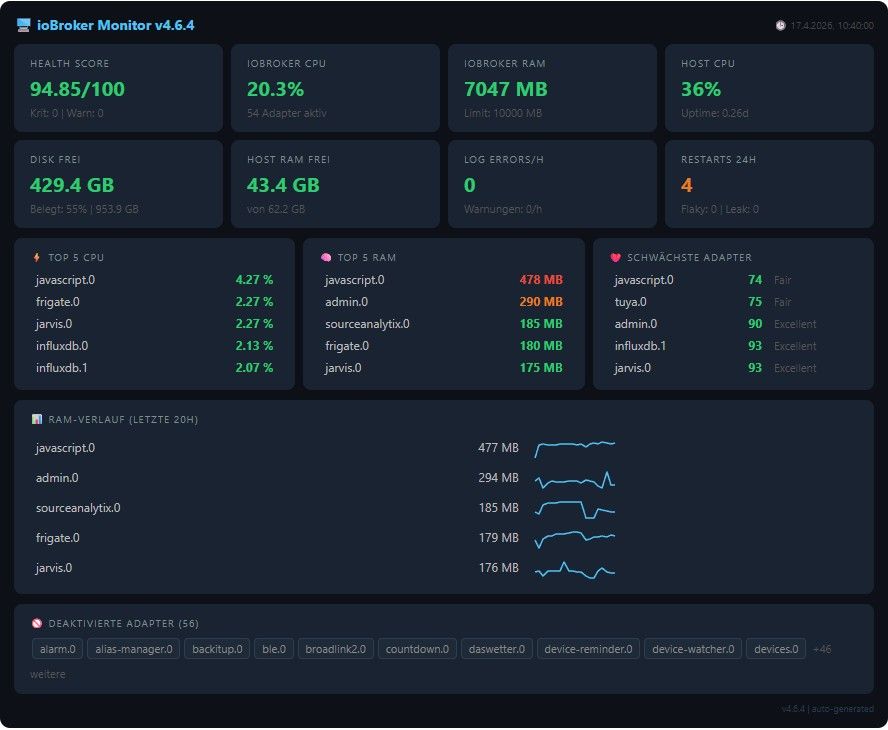Select frigate.0 in the Top 5 CPU list

click(x=57, y=302)
